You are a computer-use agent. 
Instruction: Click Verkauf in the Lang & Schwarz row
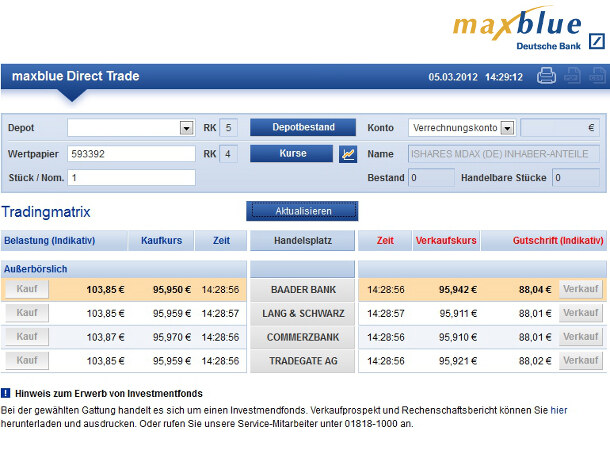coord(580,313)
